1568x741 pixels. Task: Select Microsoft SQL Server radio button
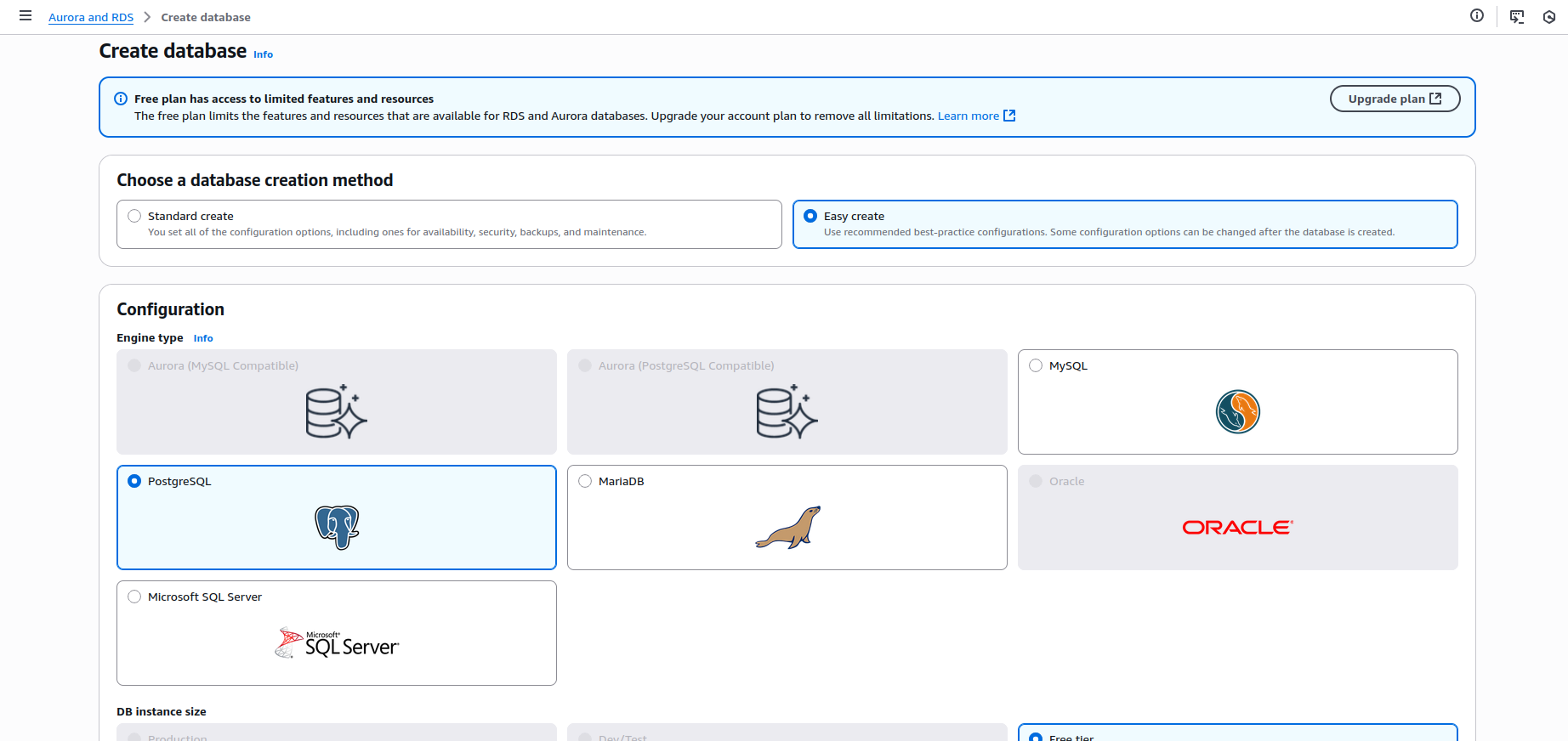pos(134,597)
